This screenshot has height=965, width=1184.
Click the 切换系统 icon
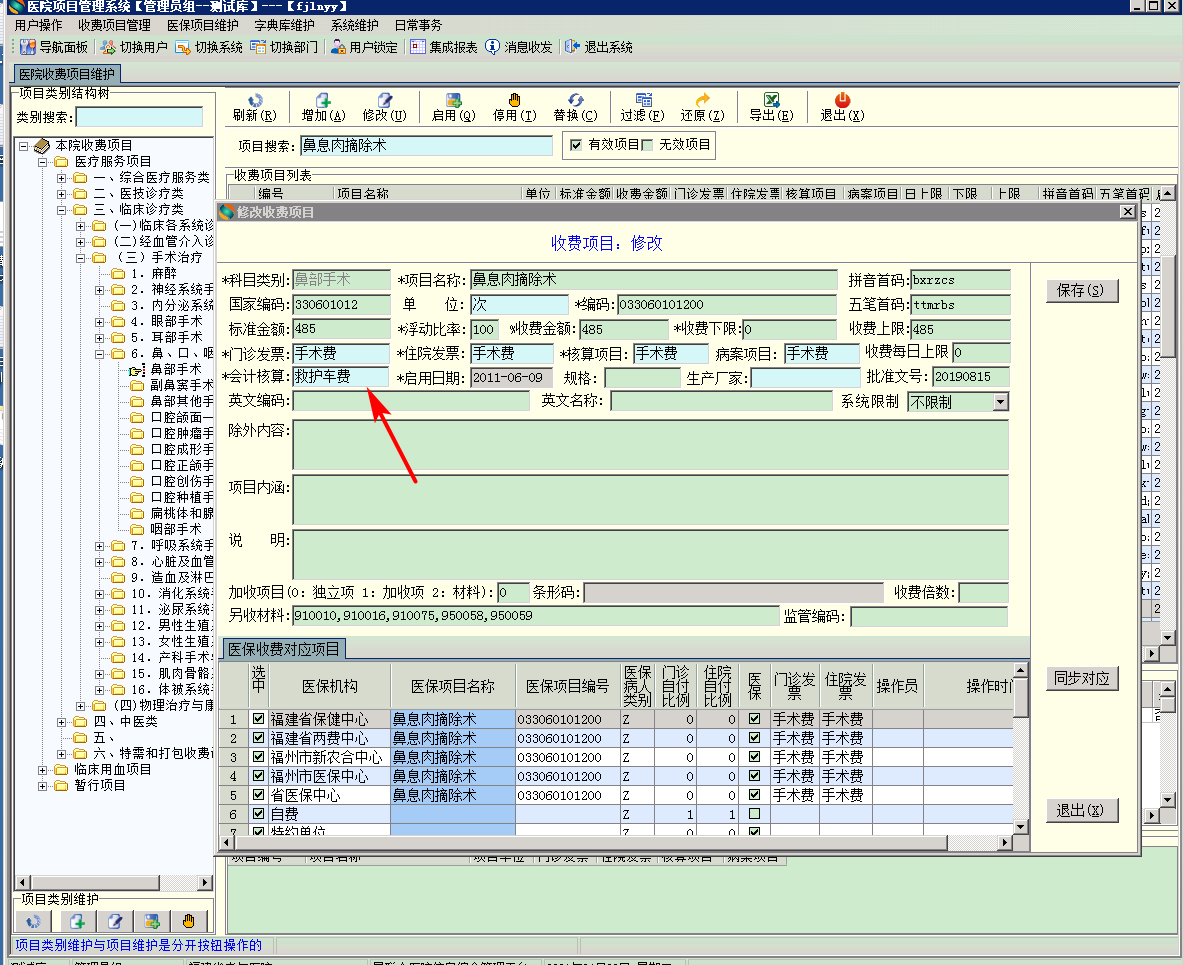click(x=183, y=47)
